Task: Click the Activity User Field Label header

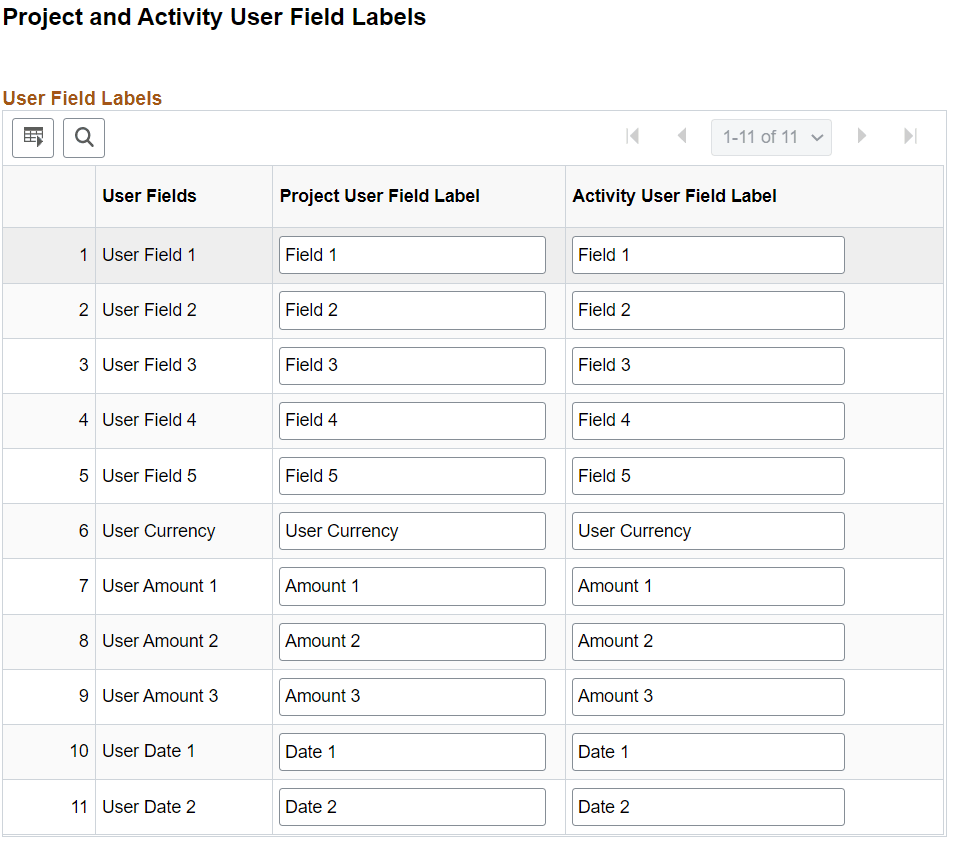Action: 675,196
